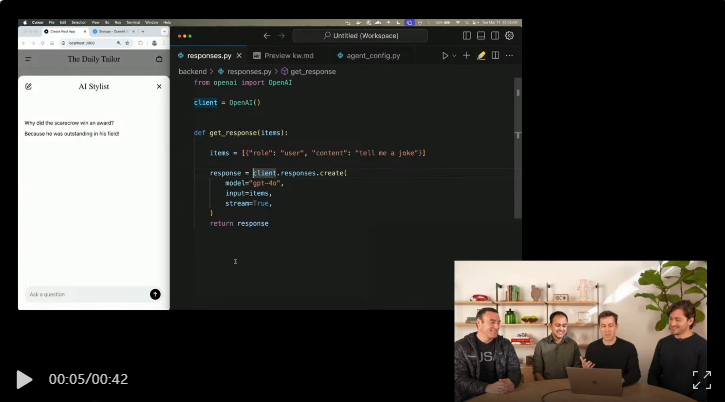Expand the run options dropdown arrow
The image size is (725, 402).
coord(454,56)
